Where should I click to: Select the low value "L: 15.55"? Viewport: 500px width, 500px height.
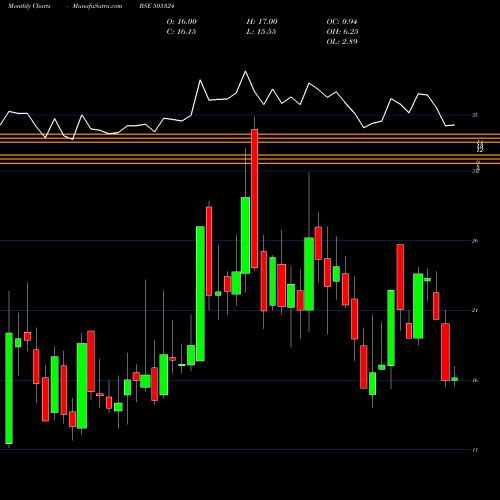point(261,32)
